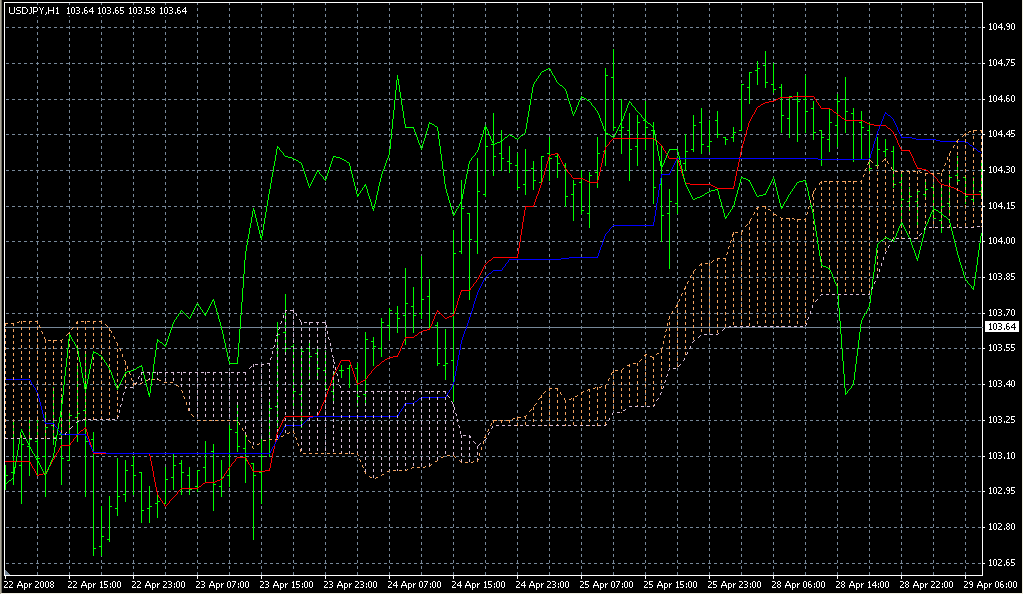Image resolution: width=1024 pixels, height=594 pixels.
Task: Click the 104.75 price axis label
Action: [1001, 63]
